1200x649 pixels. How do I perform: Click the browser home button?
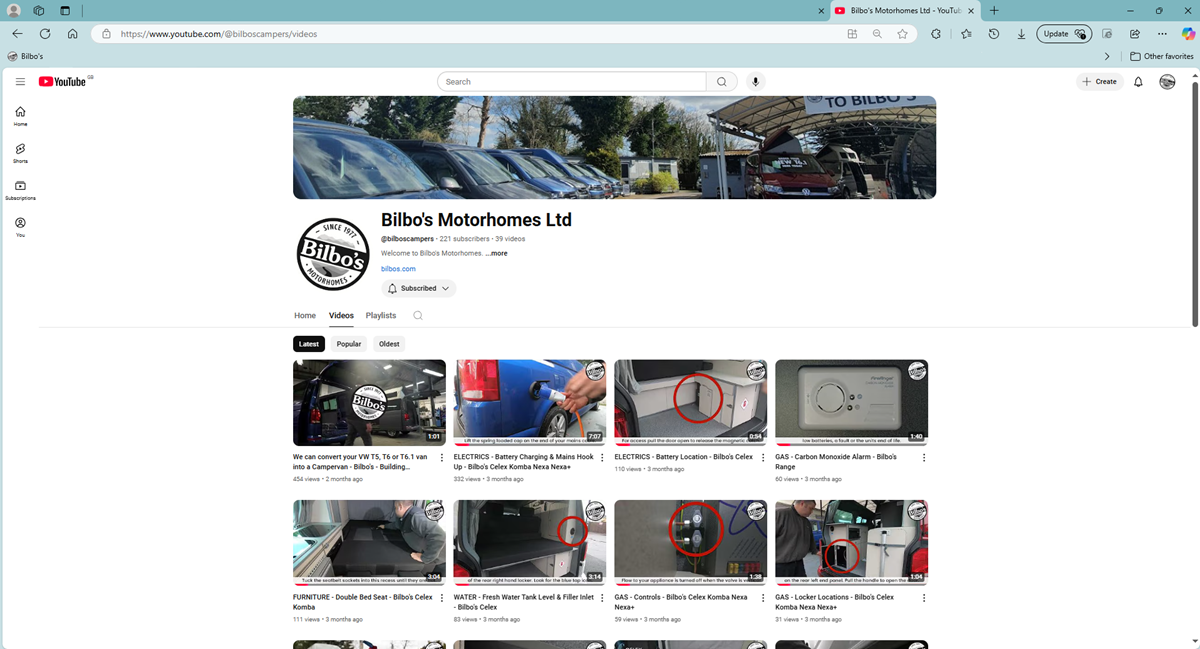click(x=73, y=34)
